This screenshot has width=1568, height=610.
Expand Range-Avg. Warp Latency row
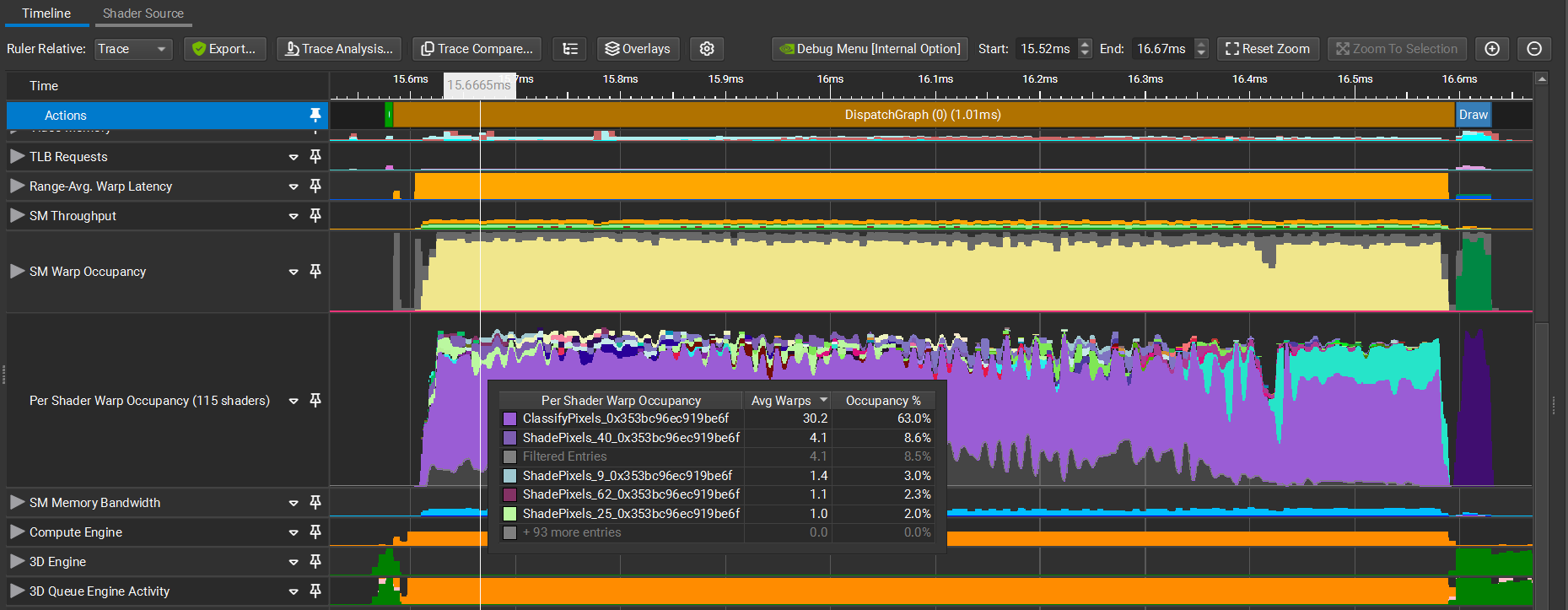click(x=17, y=186)
